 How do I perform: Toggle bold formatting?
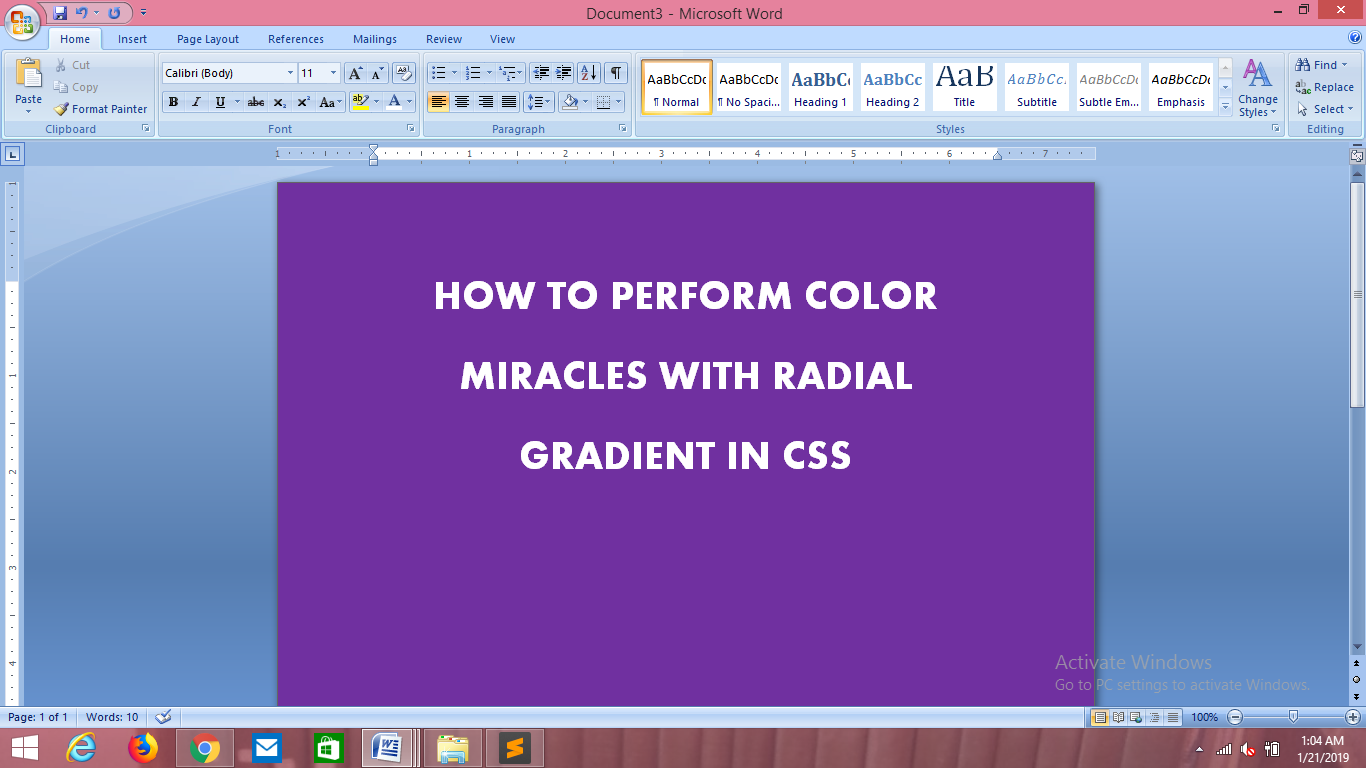pyautogui.click(x=172, y=102)
